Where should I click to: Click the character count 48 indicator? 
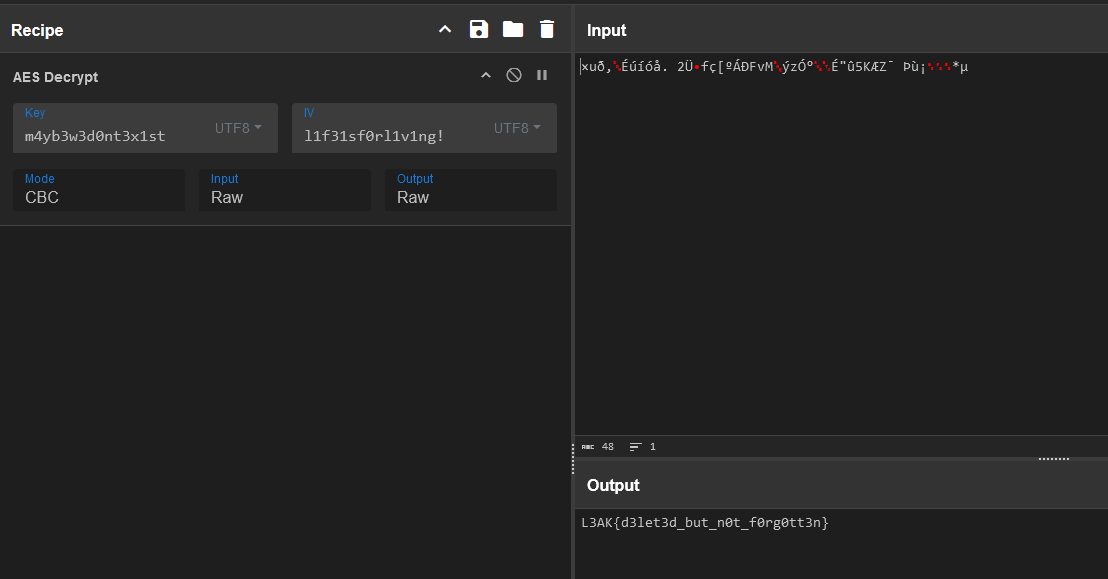tap(599, 447)
